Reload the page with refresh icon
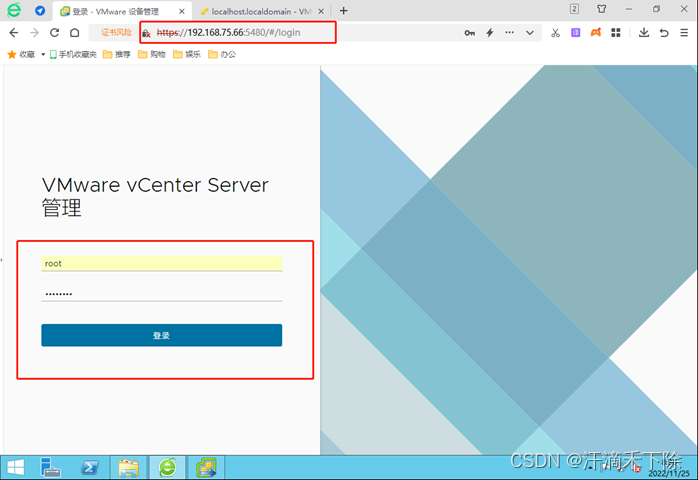The width and height of the screenshot is (698, 480). pyautogui.click(x=54, y=33)
